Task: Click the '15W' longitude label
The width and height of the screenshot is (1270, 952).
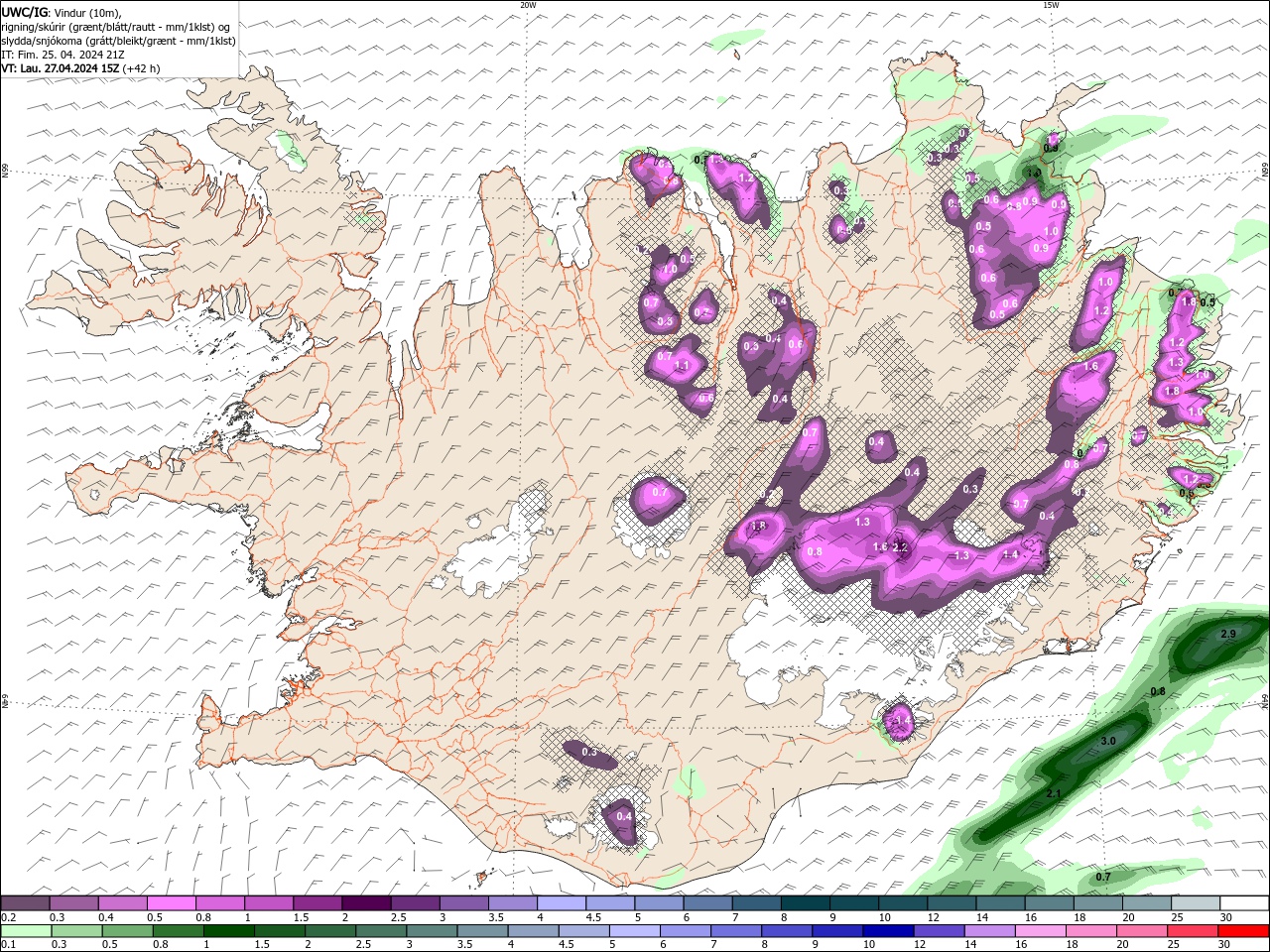Action: 1051,5
